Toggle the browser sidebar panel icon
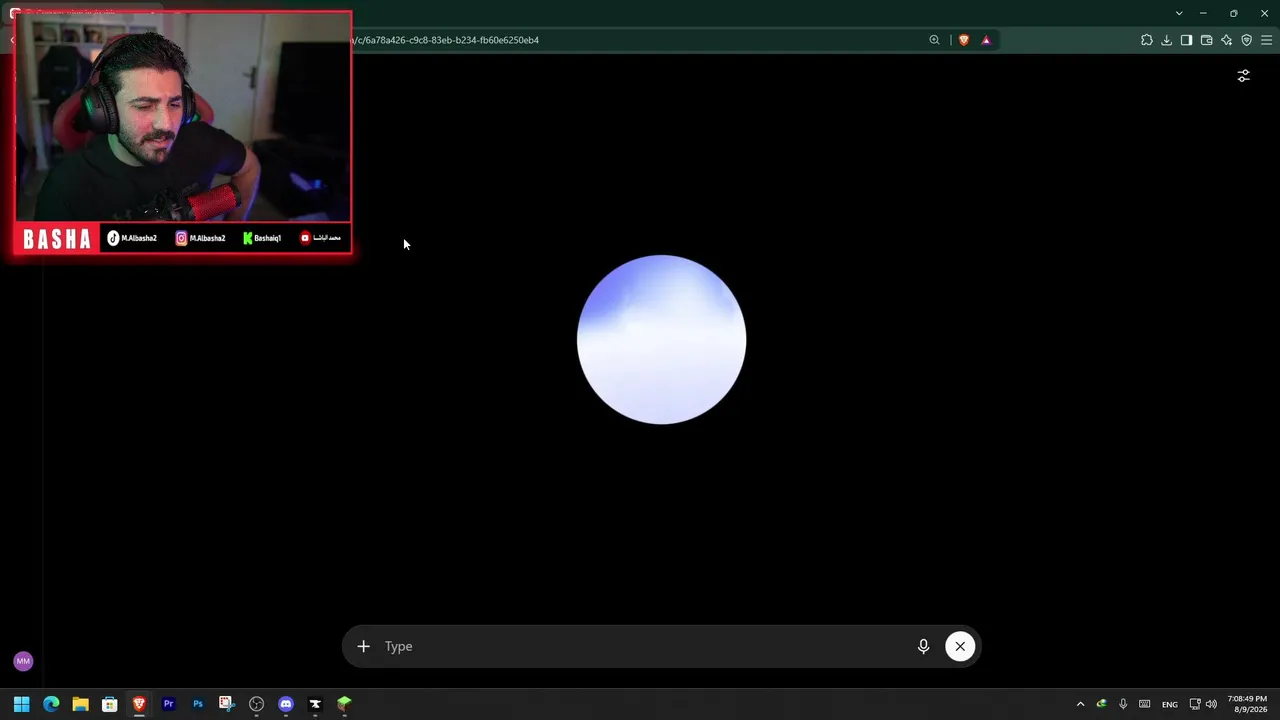1280x720 pixels. point(1186,40)
